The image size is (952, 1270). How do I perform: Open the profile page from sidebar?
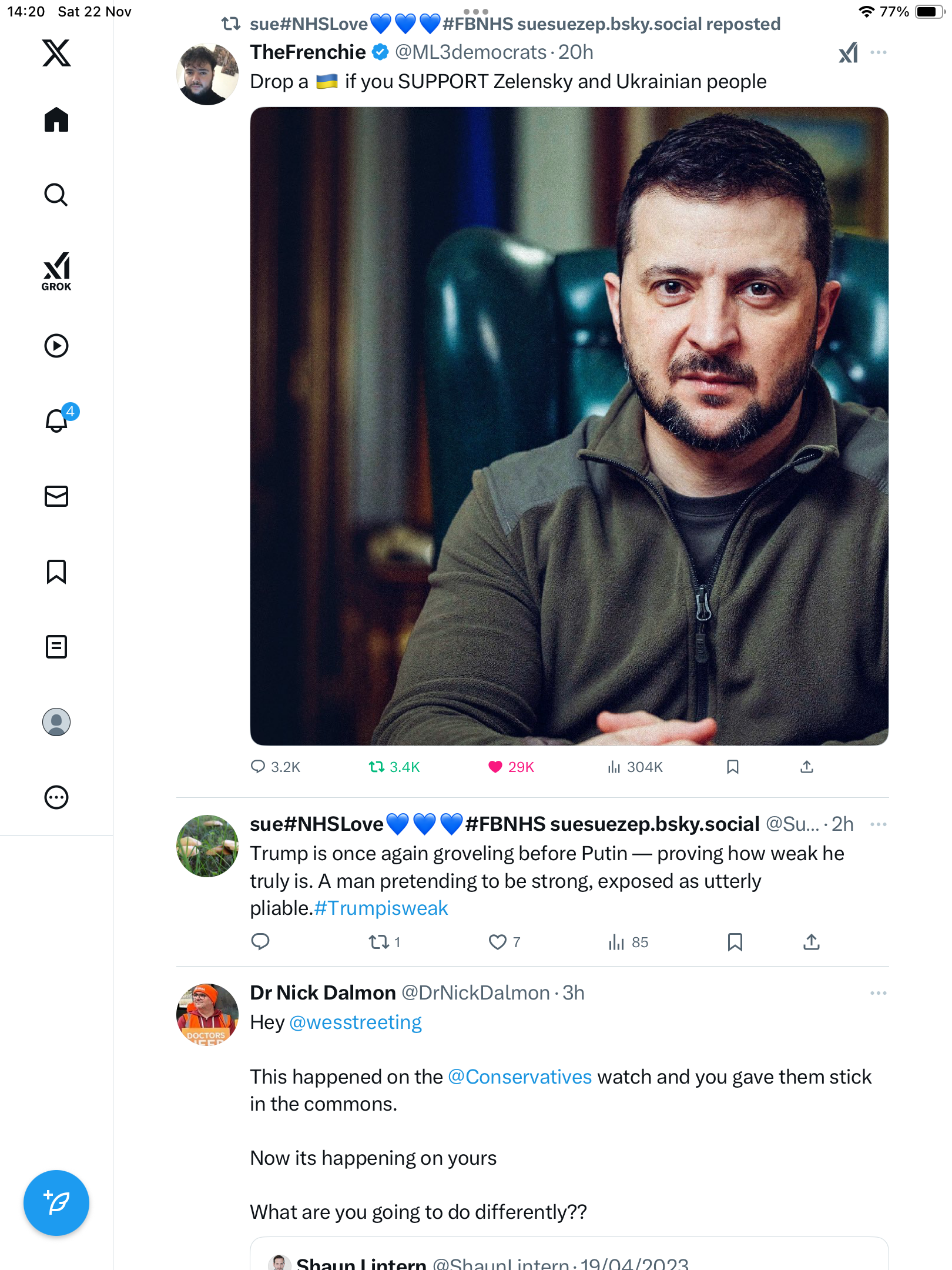pyautogui.click(x=56, y=722)
